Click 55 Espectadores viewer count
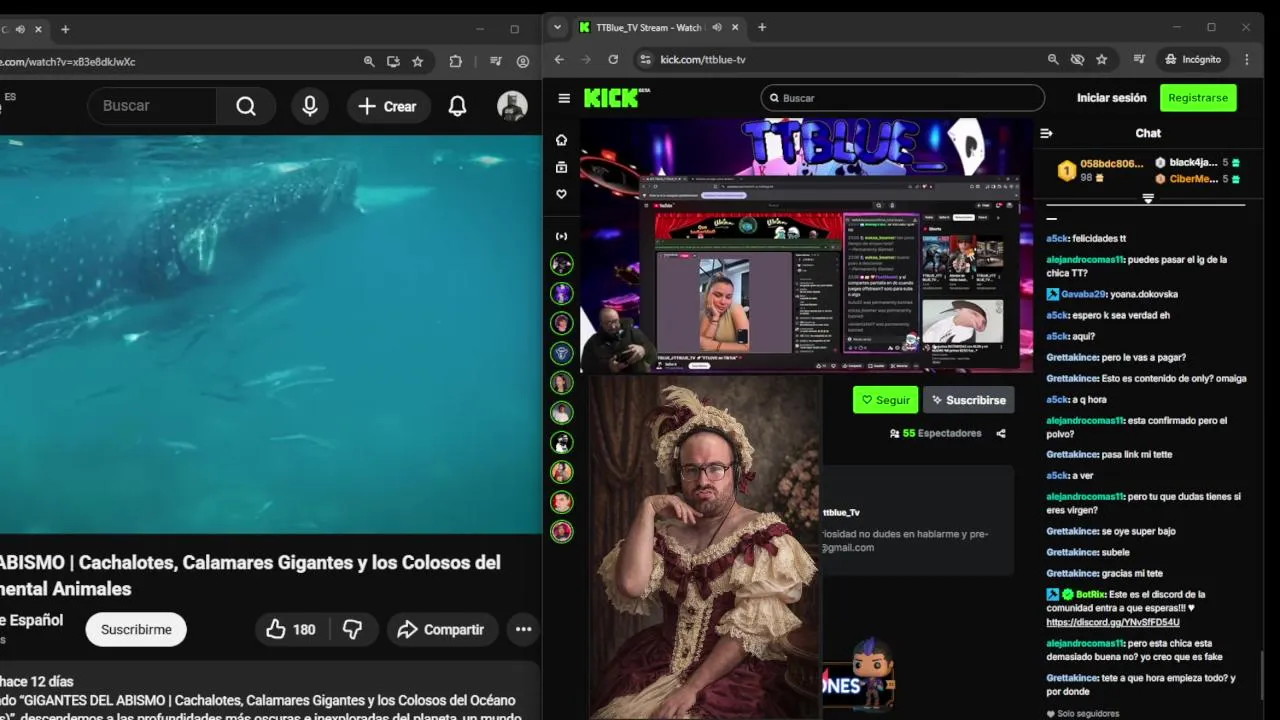This screenshot has height=720, width=1280. click(935, 433)
